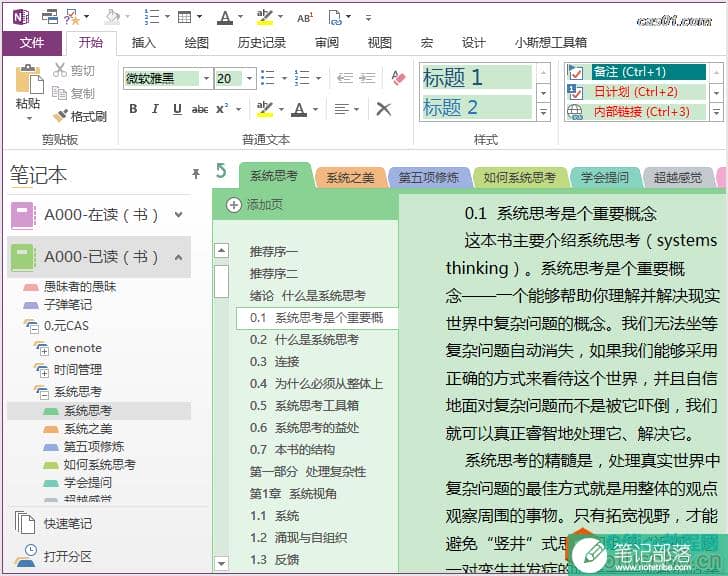Click page list scroll down arrow
This screenshot has width=728, height=576.
pos(221,563)
